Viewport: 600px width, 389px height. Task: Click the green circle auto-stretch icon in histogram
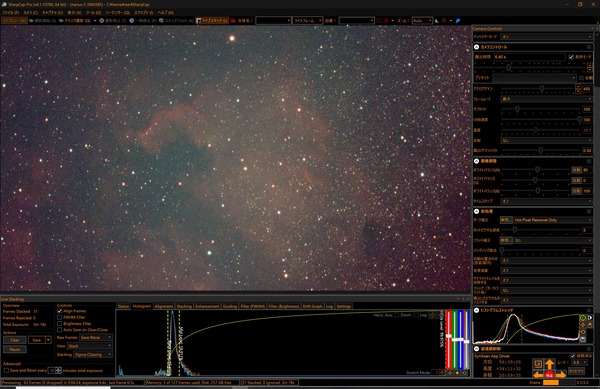583,318
